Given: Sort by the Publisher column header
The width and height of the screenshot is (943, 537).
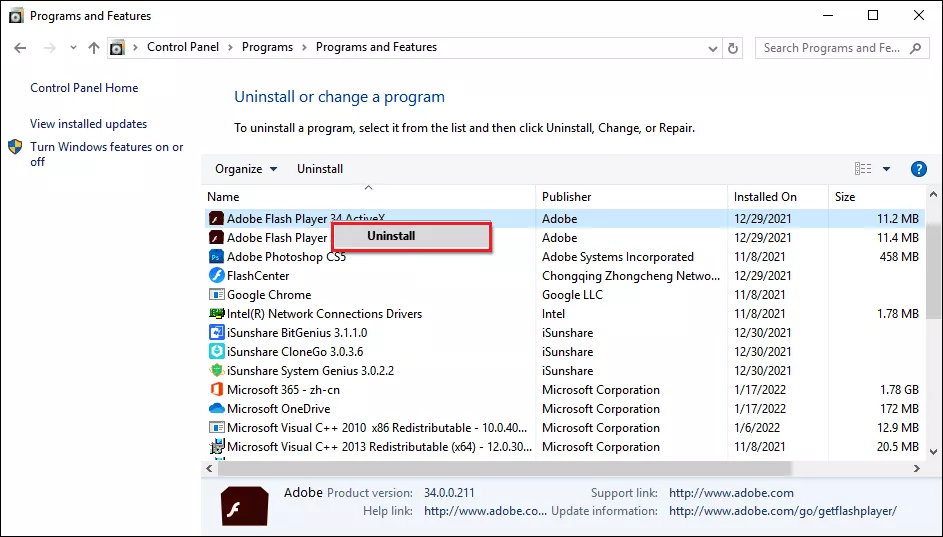Looking at the screenshot, I should click(x=567, y=197).
